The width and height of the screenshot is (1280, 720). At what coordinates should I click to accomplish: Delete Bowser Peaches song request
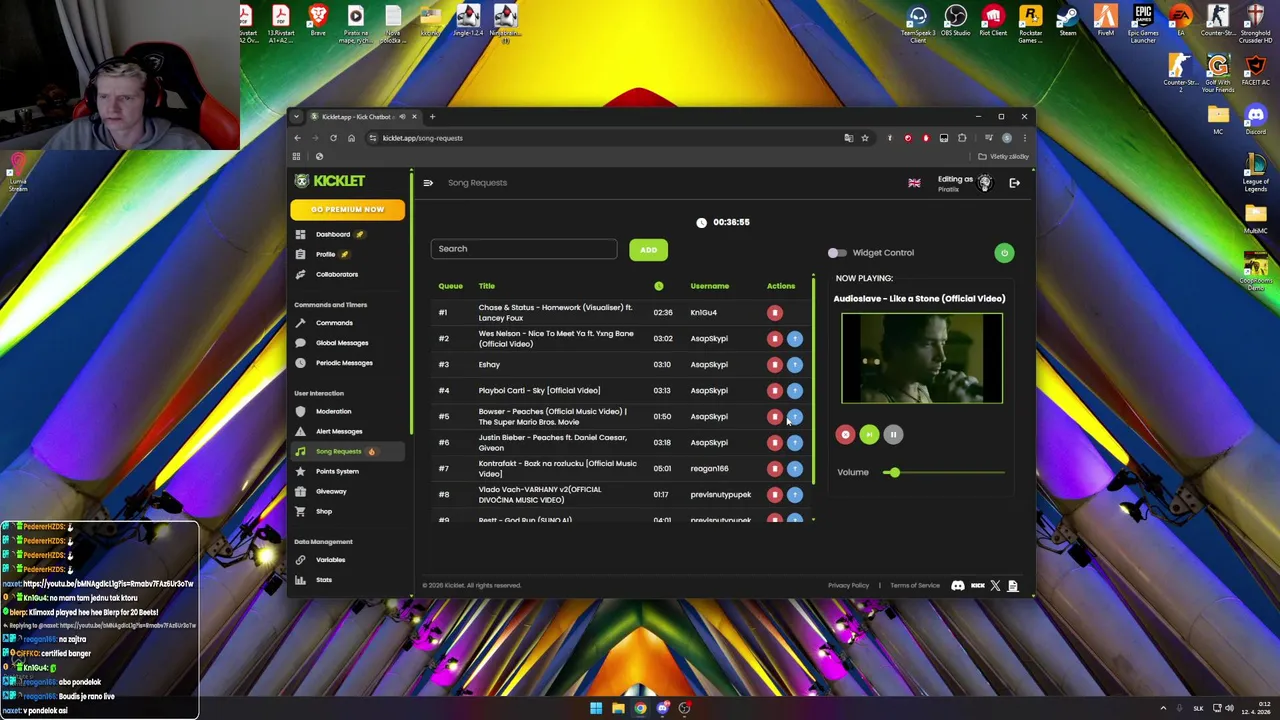click(x=774, y=416)
